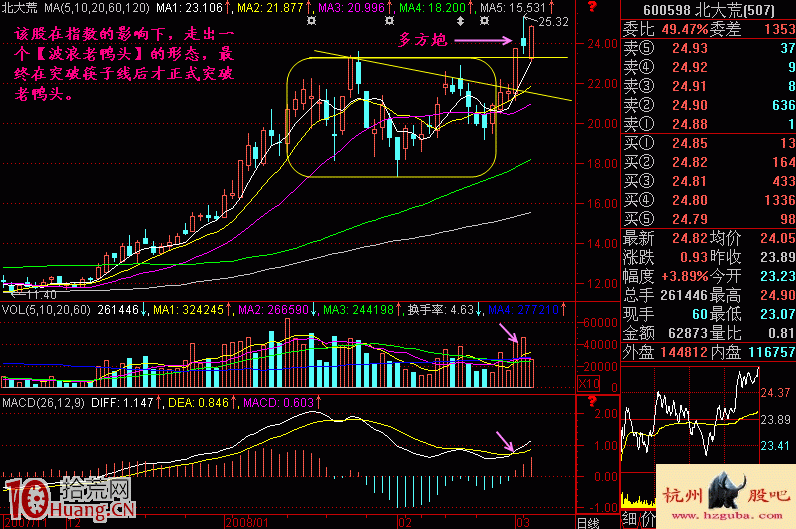The image size is (796, 529).
Task: Click the 最低 23.07 low value
Action: [778, 314]
